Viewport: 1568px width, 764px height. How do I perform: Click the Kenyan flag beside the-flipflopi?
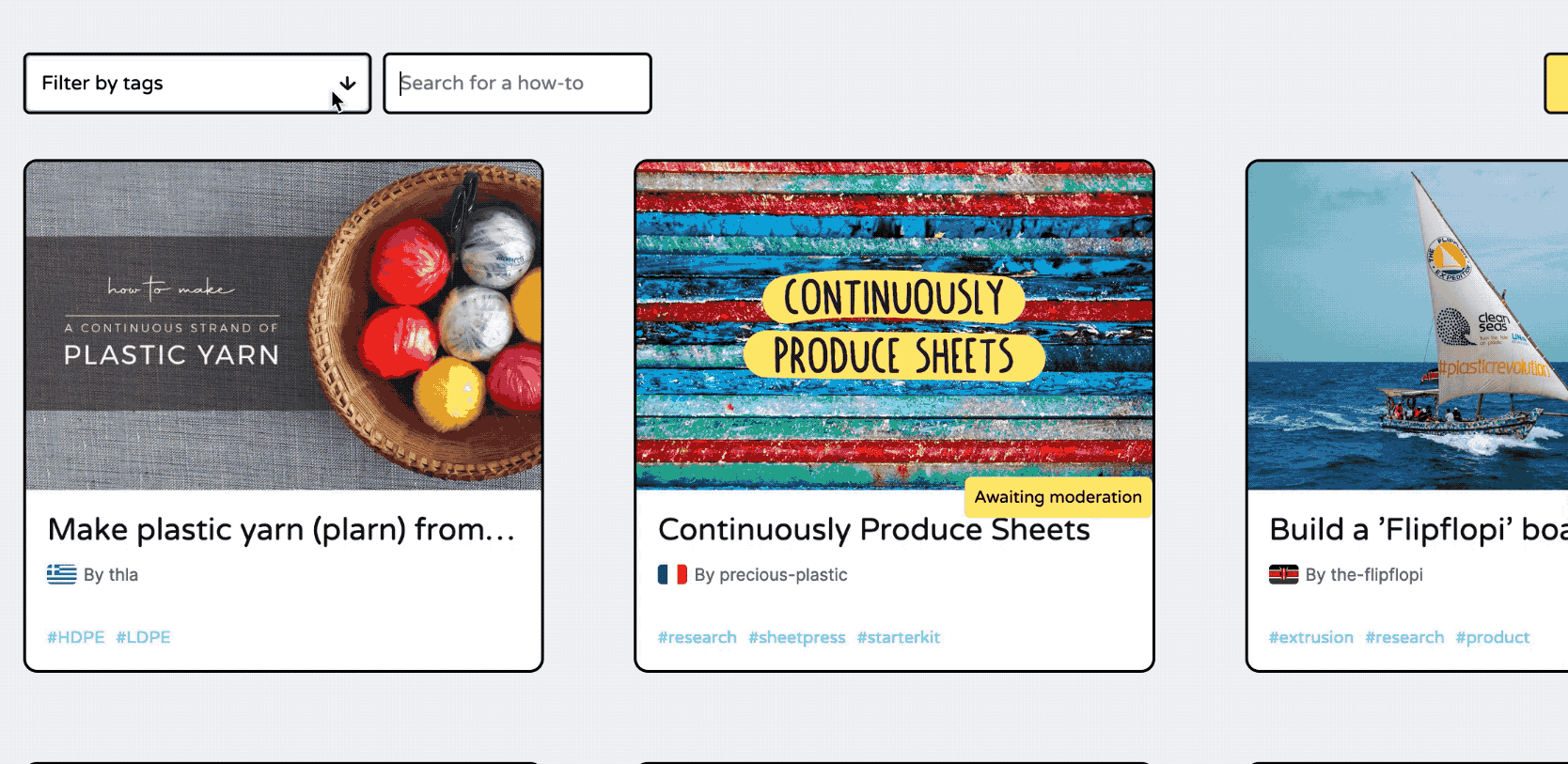1283,574
